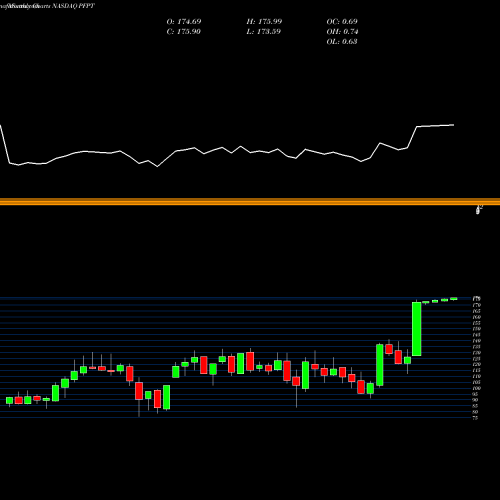Click the 80 price axis label
Screen dimensions: 500x500
pos(475,412)
